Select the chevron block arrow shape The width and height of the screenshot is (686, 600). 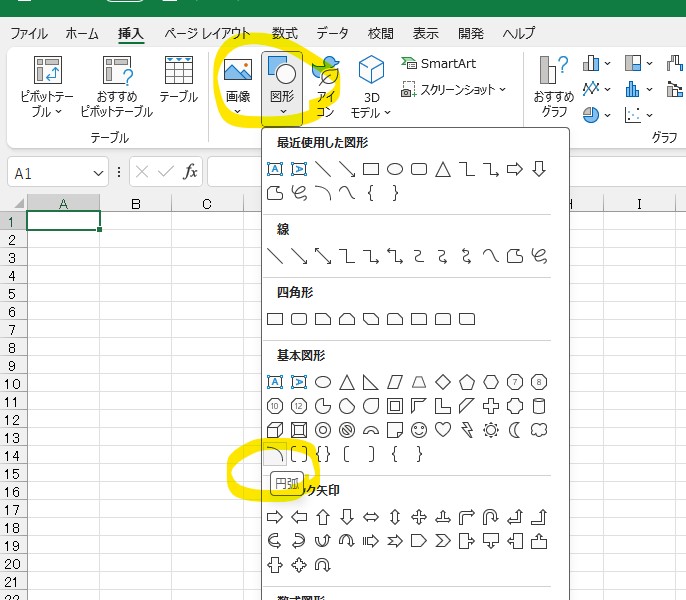pyautogui.click(x=443, y=541)
